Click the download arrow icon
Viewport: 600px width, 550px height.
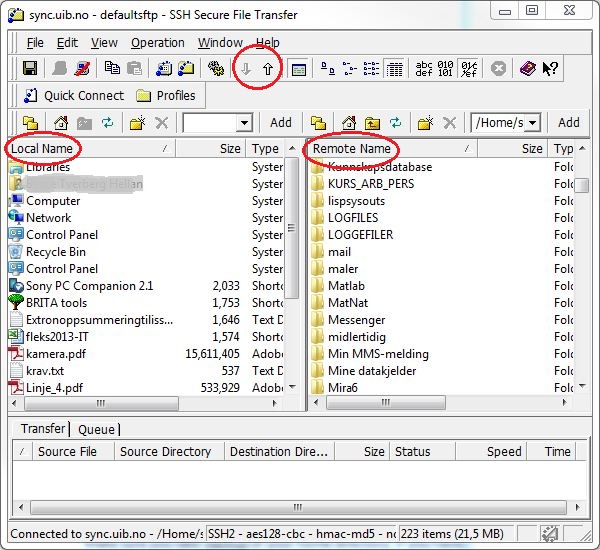point(245,69)
